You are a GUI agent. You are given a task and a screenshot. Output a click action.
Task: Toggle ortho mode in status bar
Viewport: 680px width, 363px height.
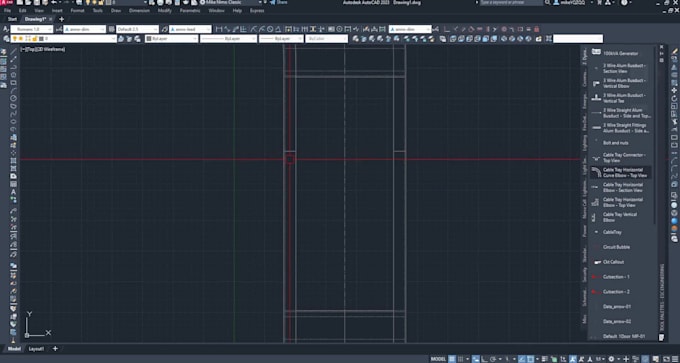click(484, 359)
